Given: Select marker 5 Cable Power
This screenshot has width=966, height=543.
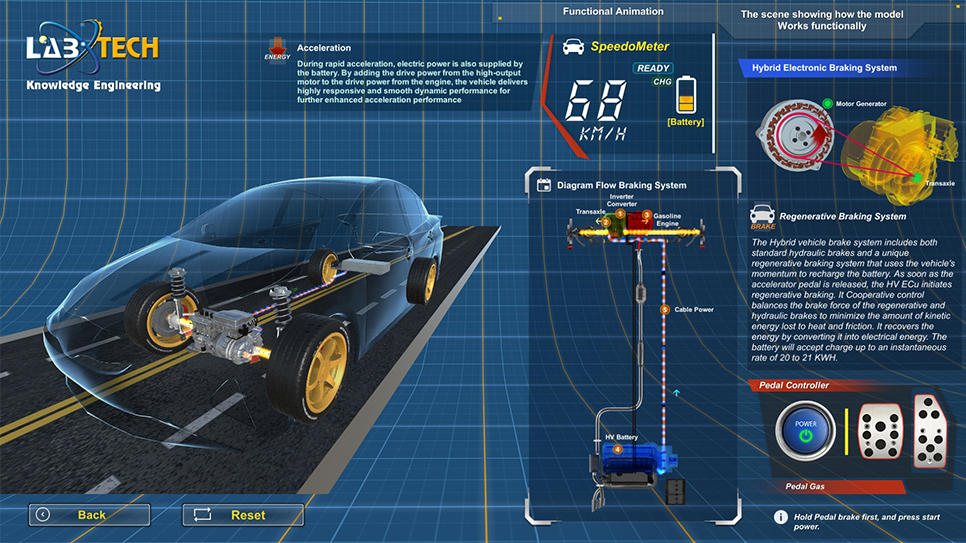Looking at the screenshot, I should tap(665, 310).
